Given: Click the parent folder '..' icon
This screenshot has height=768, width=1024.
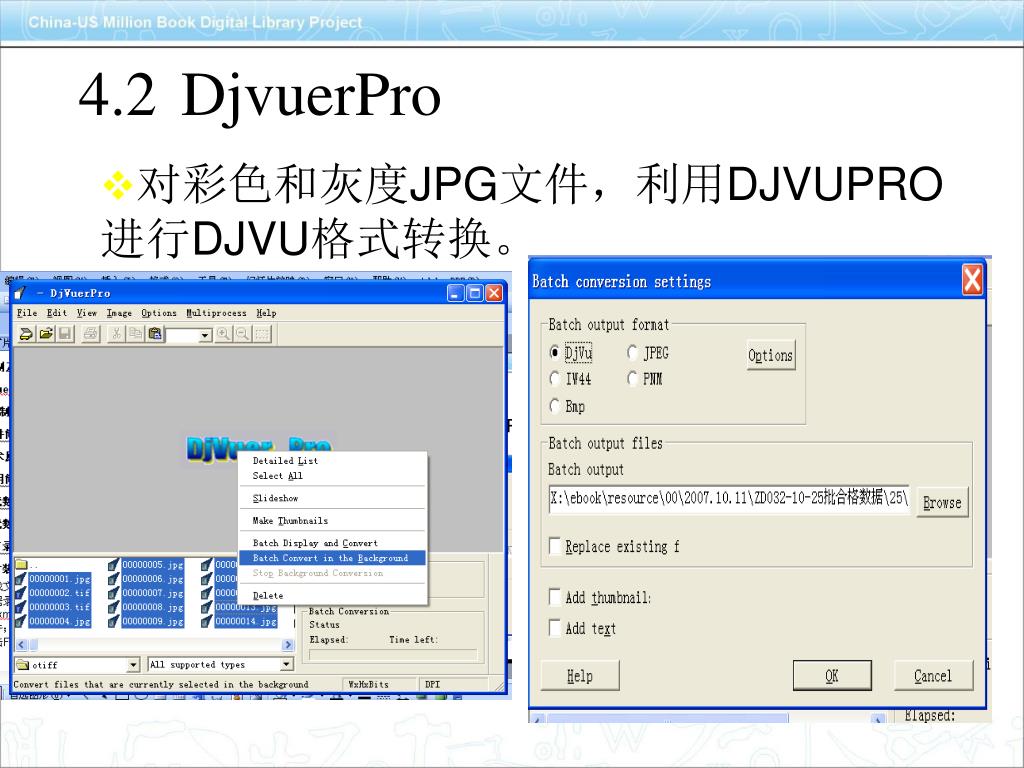Looking at the screenshot, I should (20, 564).
